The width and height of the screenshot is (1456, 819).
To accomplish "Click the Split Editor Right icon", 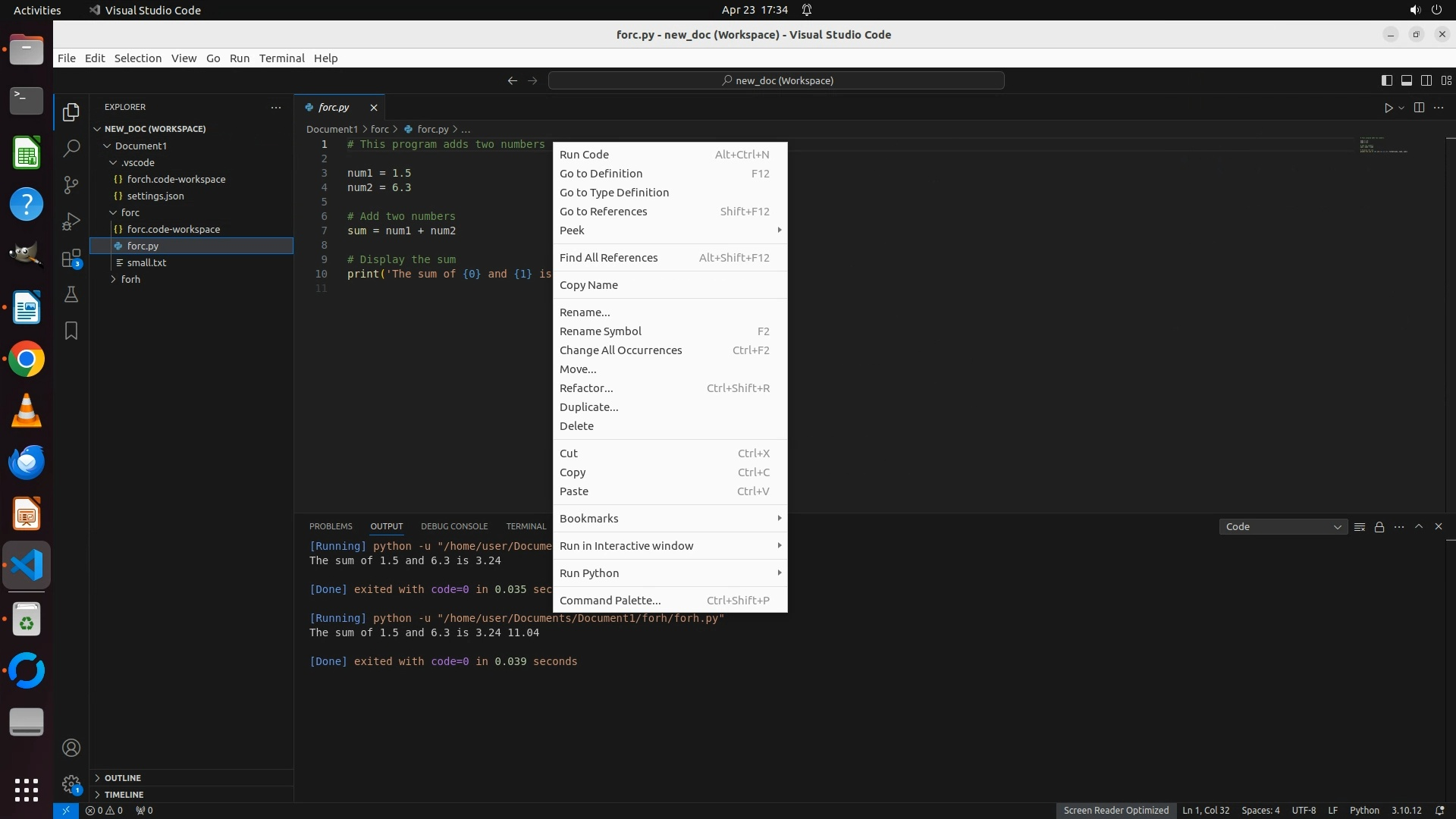I will [1419, 108].
